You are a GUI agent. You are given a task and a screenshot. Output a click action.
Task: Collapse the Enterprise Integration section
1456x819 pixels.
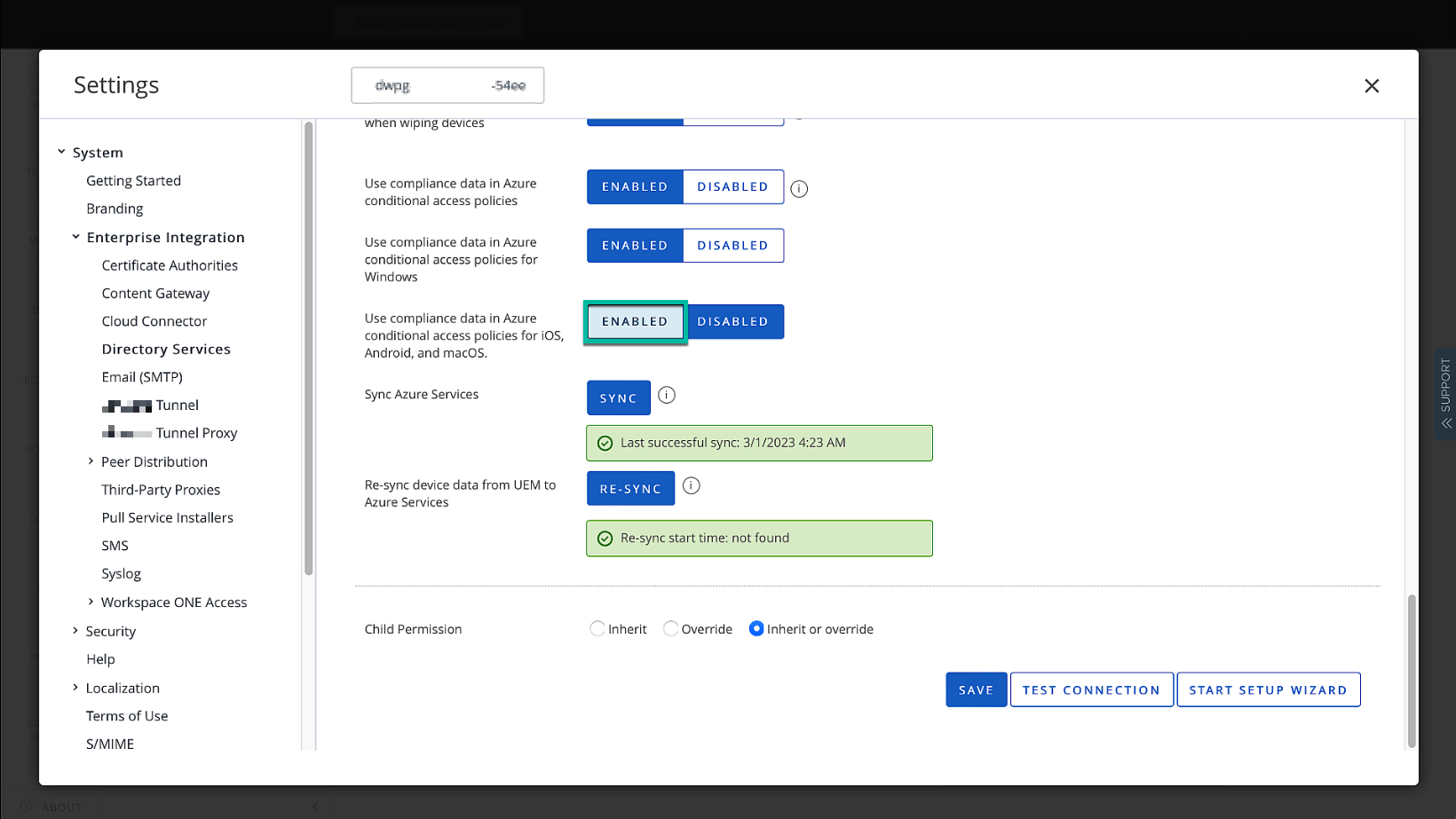click(75, 237)
